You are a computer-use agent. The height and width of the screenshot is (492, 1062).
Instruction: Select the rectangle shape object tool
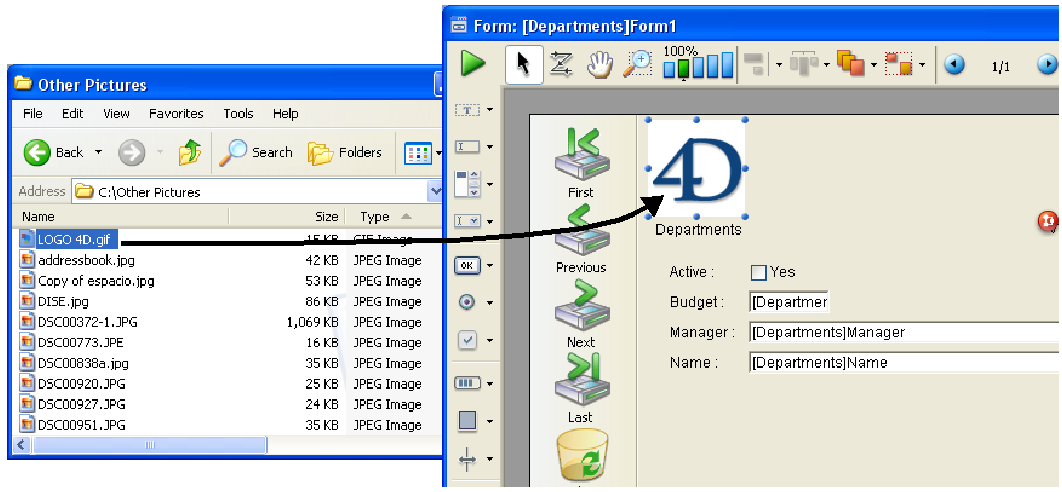(467, 421)
